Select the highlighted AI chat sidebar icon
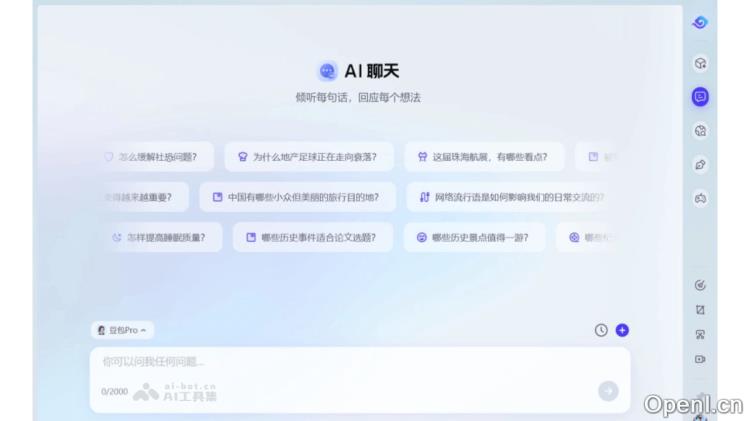 (700, 97)
